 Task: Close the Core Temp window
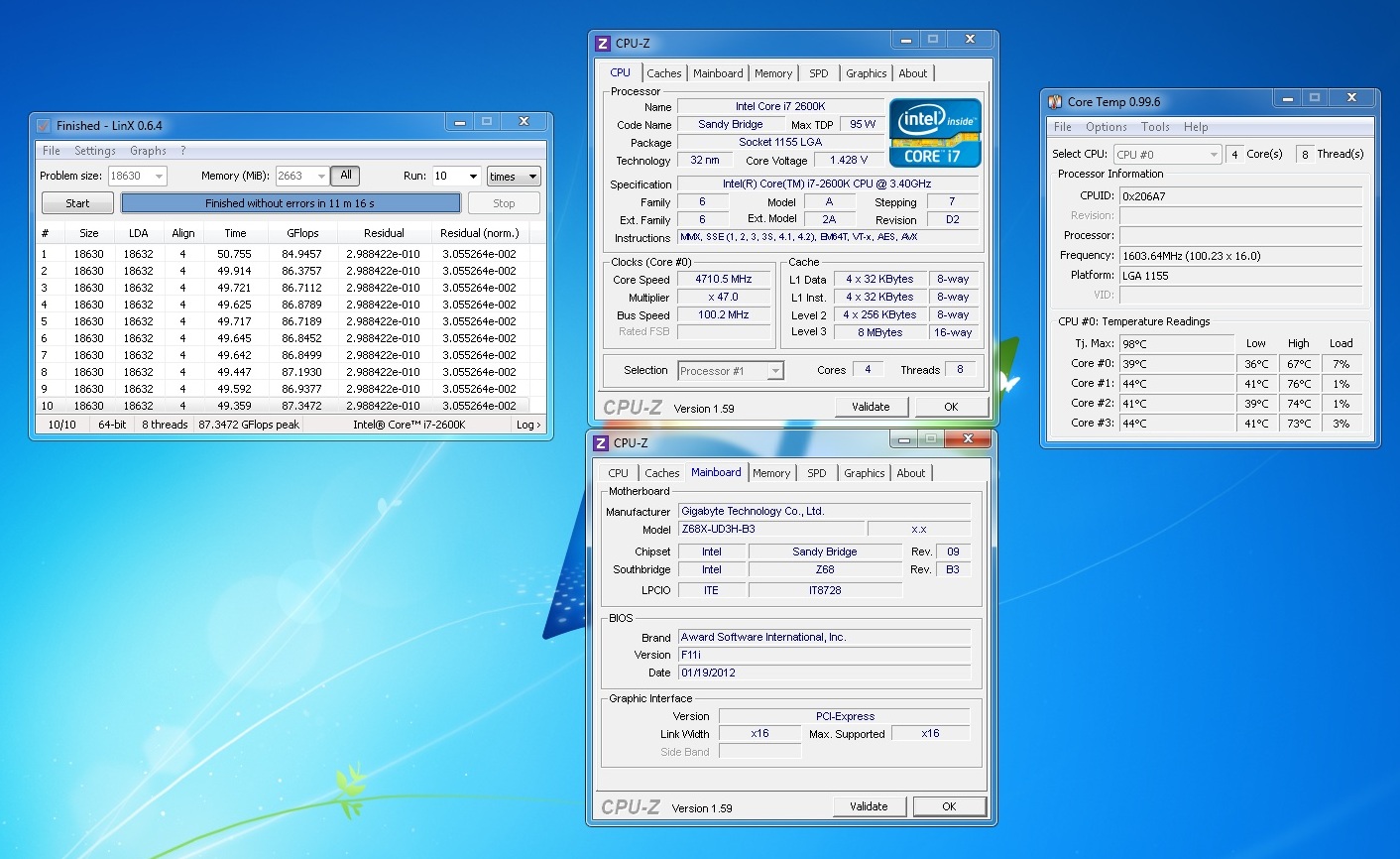(x=1350, y=98)
